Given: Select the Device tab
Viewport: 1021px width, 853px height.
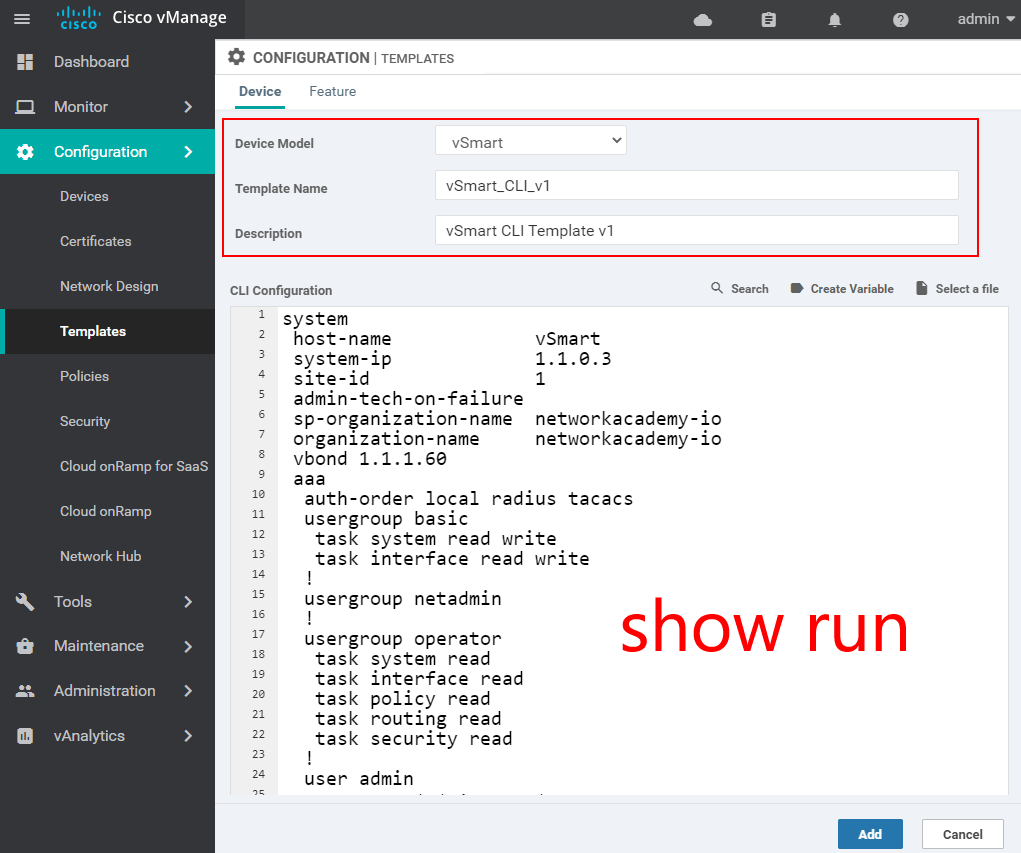Looking at the screenshot, I should point(259,91).
